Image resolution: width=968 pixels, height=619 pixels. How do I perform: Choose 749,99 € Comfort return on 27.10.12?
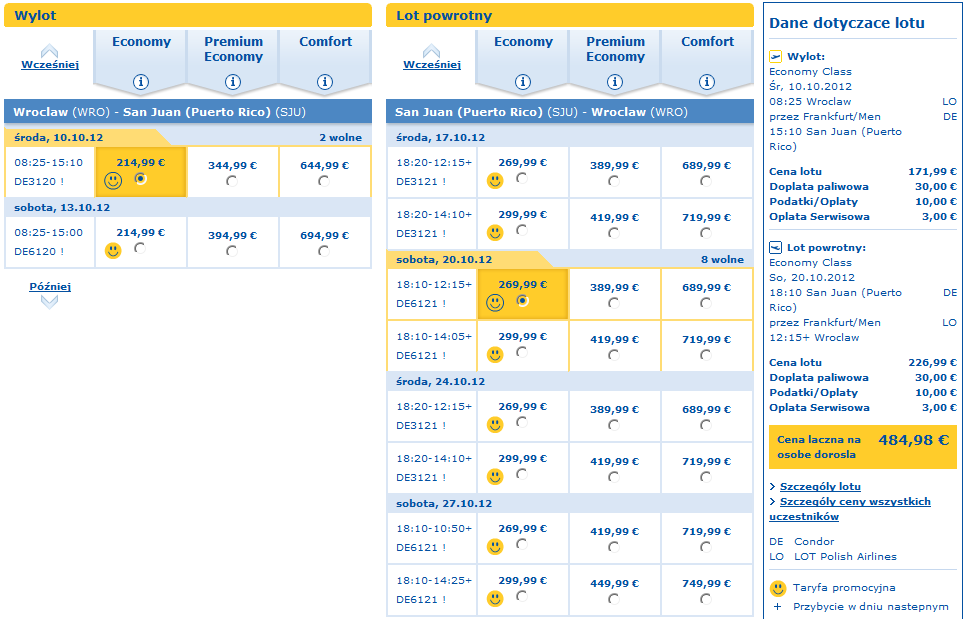tap(706, 599)
